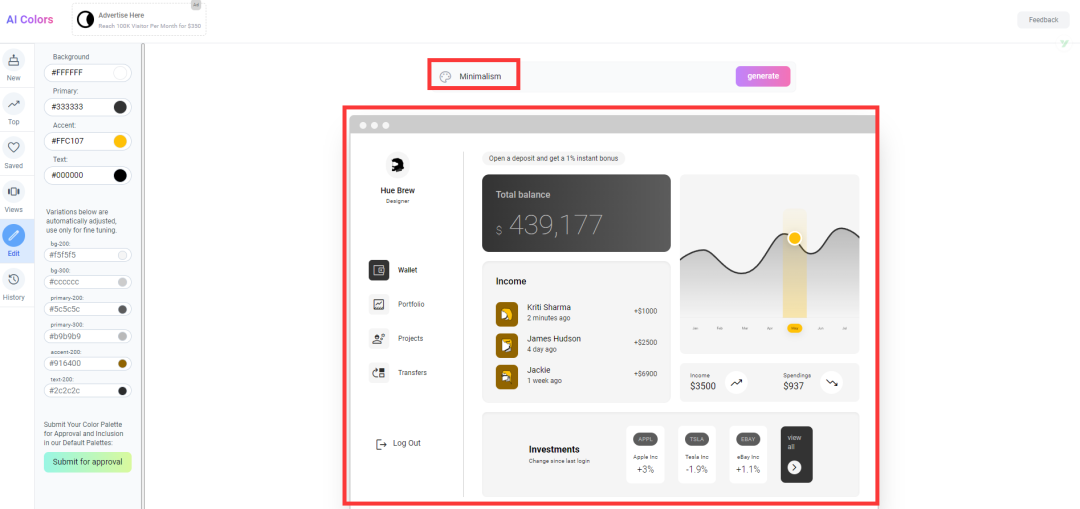Open the New palette sidebar icon
The height and width of the screenshot is (509, 1080).
pos(14,60)
